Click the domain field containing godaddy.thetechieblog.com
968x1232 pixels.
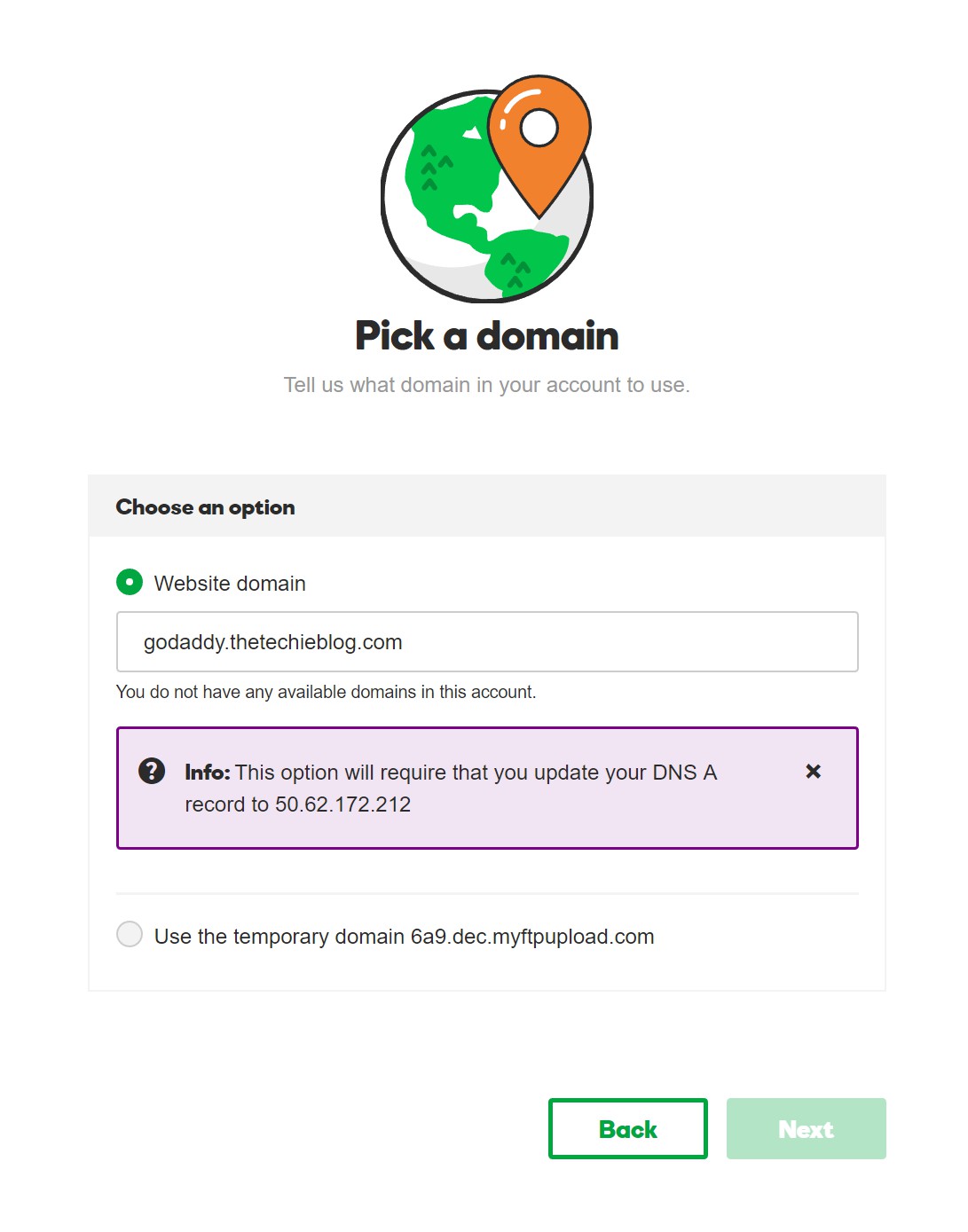coord(487,641)
